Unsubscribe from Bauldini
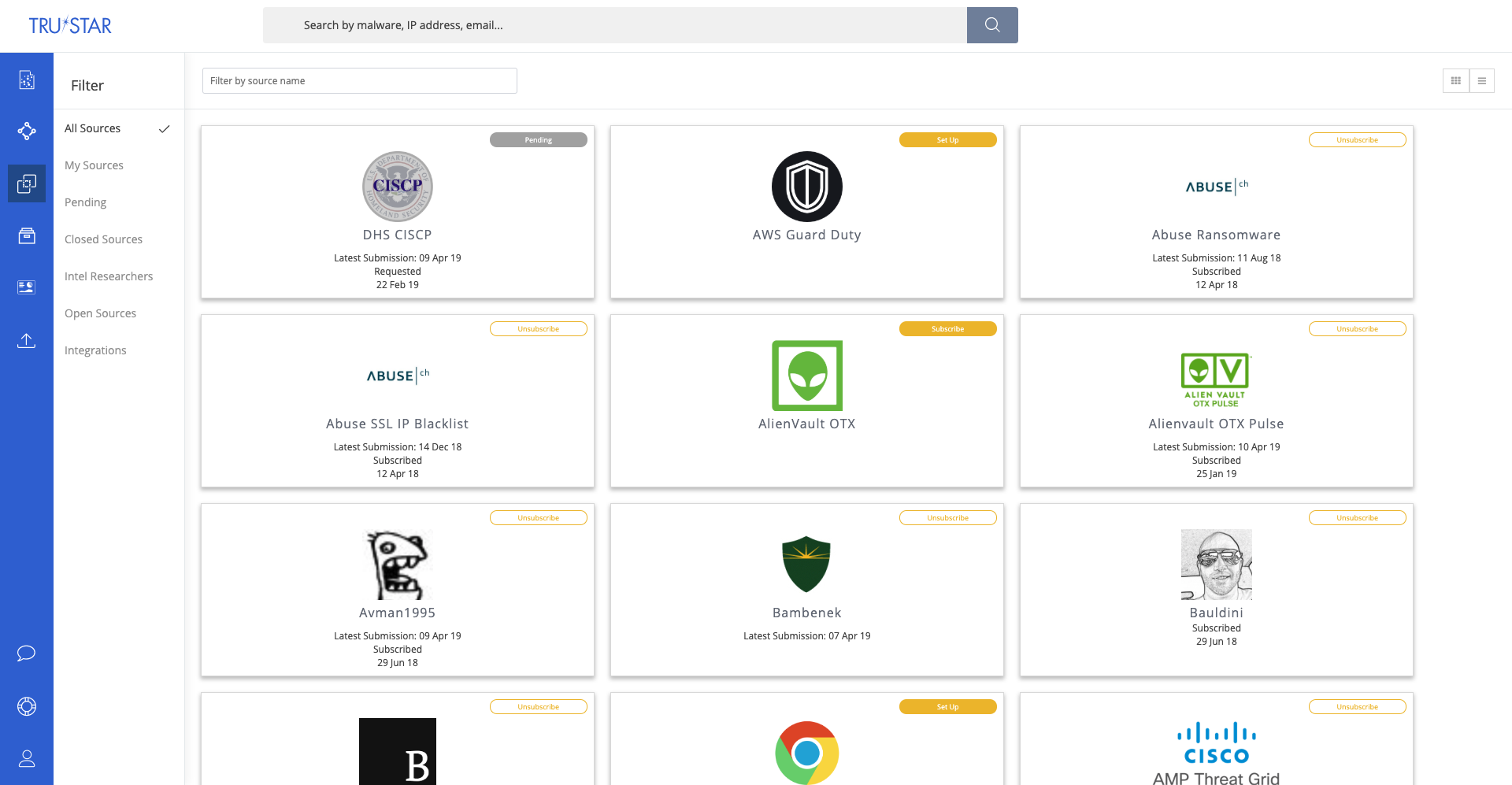 tap(1358, 517)
